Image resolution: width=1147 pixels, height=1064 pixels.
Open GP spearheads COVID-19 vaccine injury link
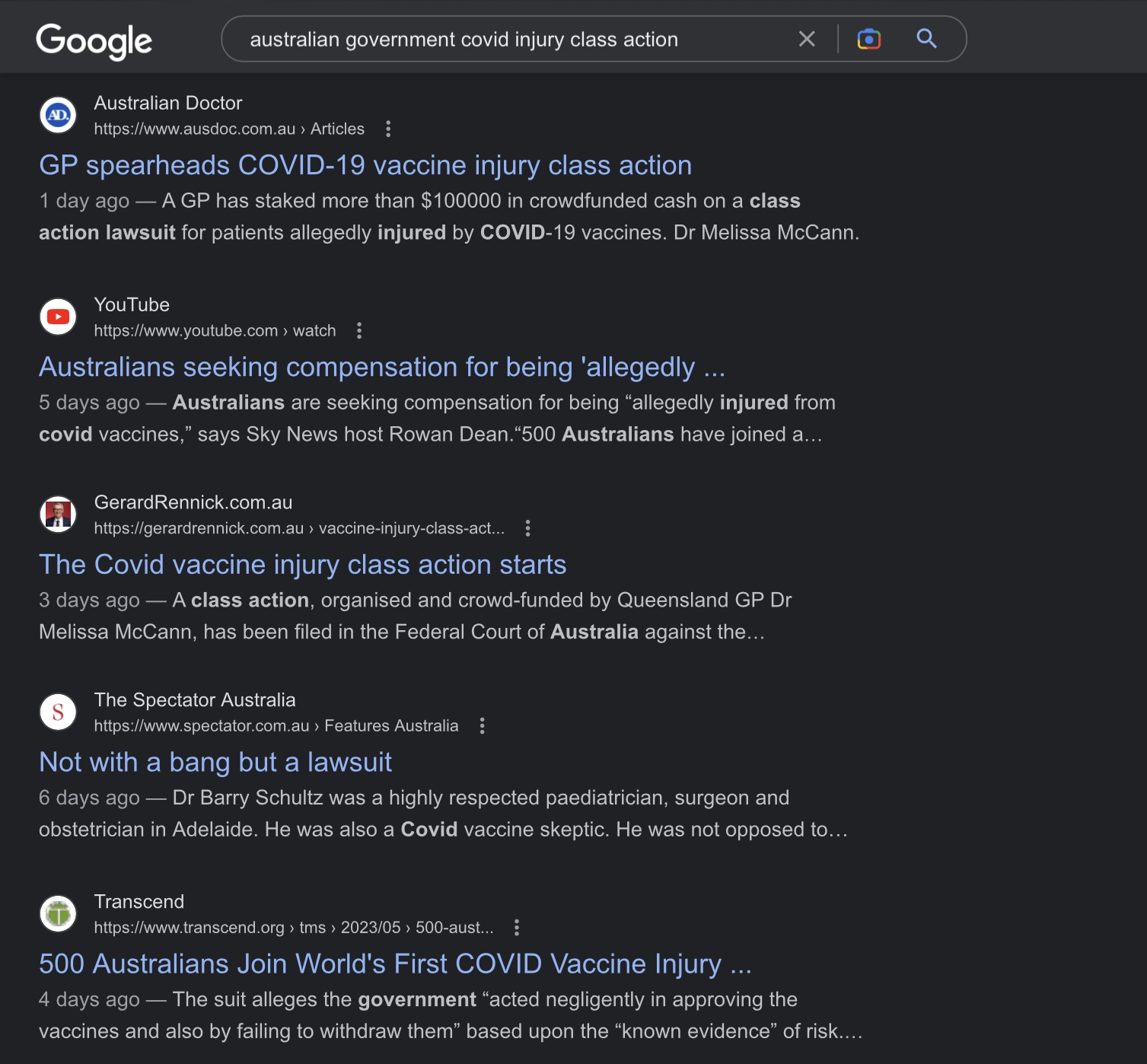coord(365,165)
